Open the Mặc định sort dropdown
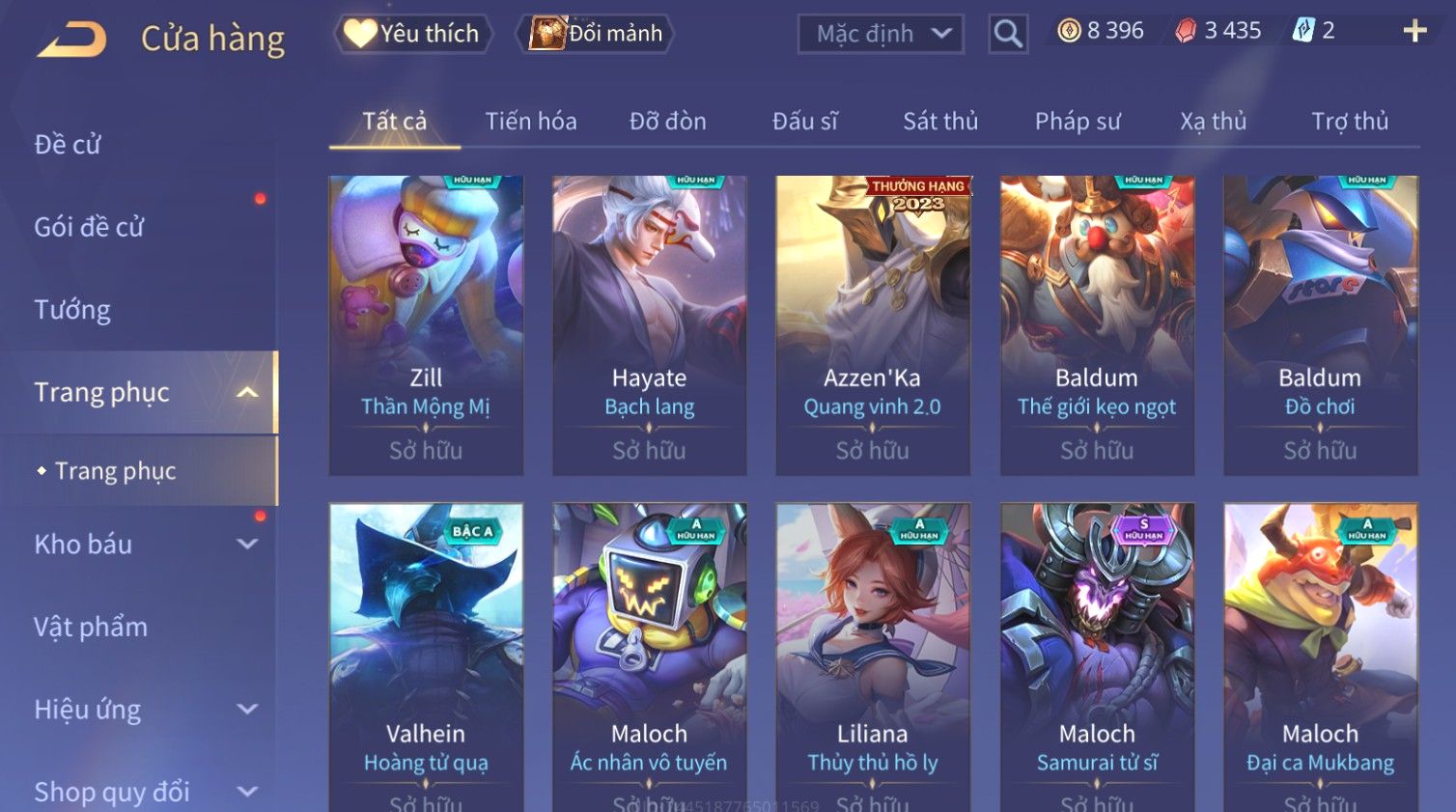Image resolution: width=1456 pixels, height=812 pixels. pos(881,34)
